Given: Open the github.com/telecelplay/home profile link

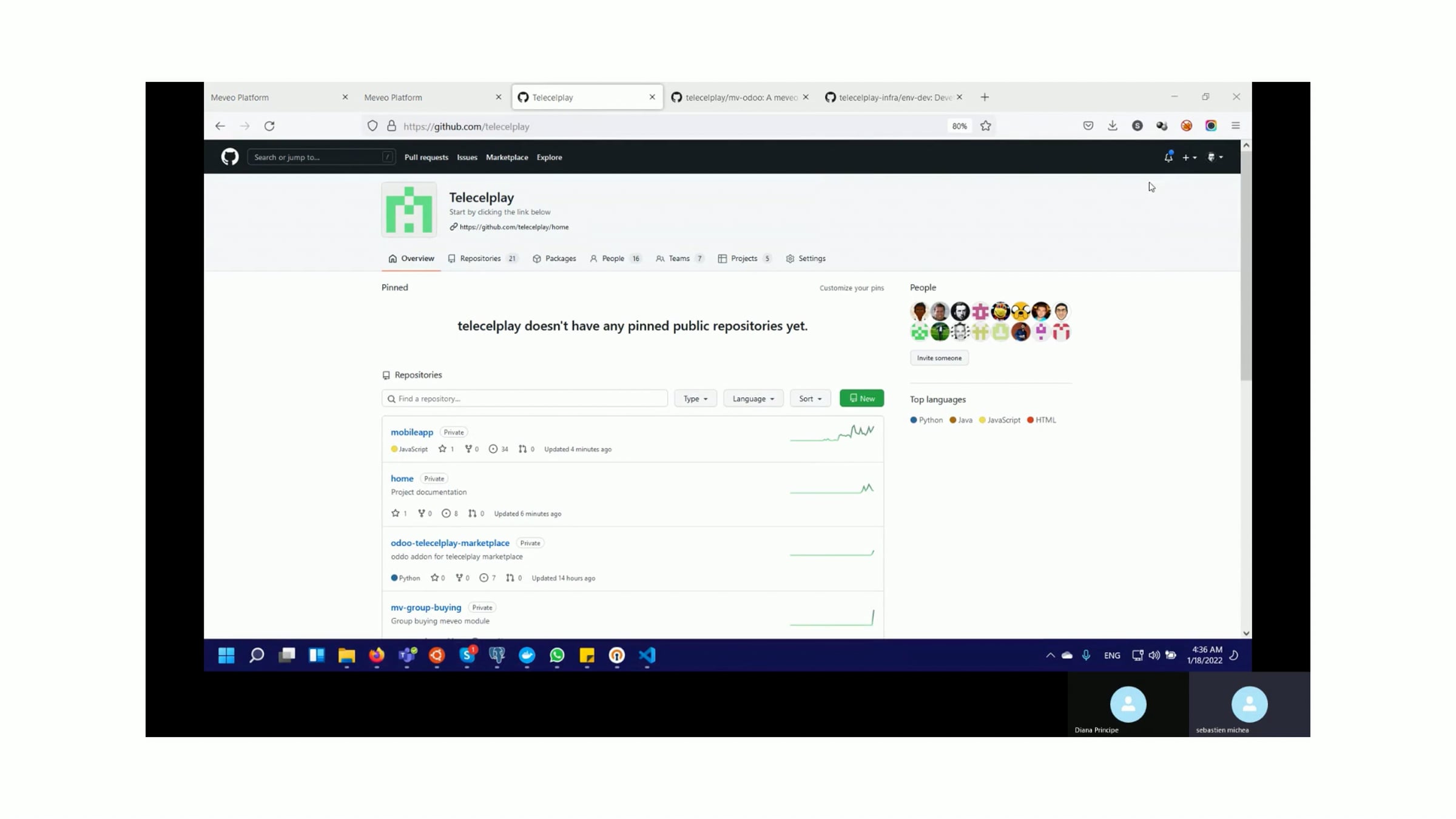Looking at the screenshot, I should 514,227.
